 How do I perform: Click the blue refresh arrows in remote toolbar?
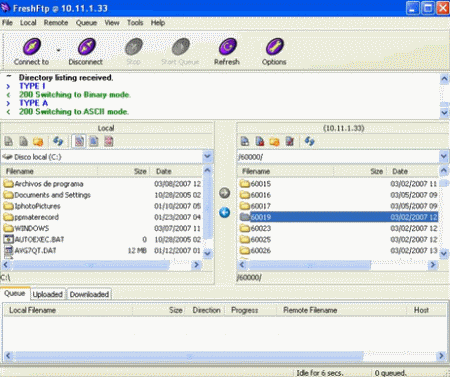point(309,141)
